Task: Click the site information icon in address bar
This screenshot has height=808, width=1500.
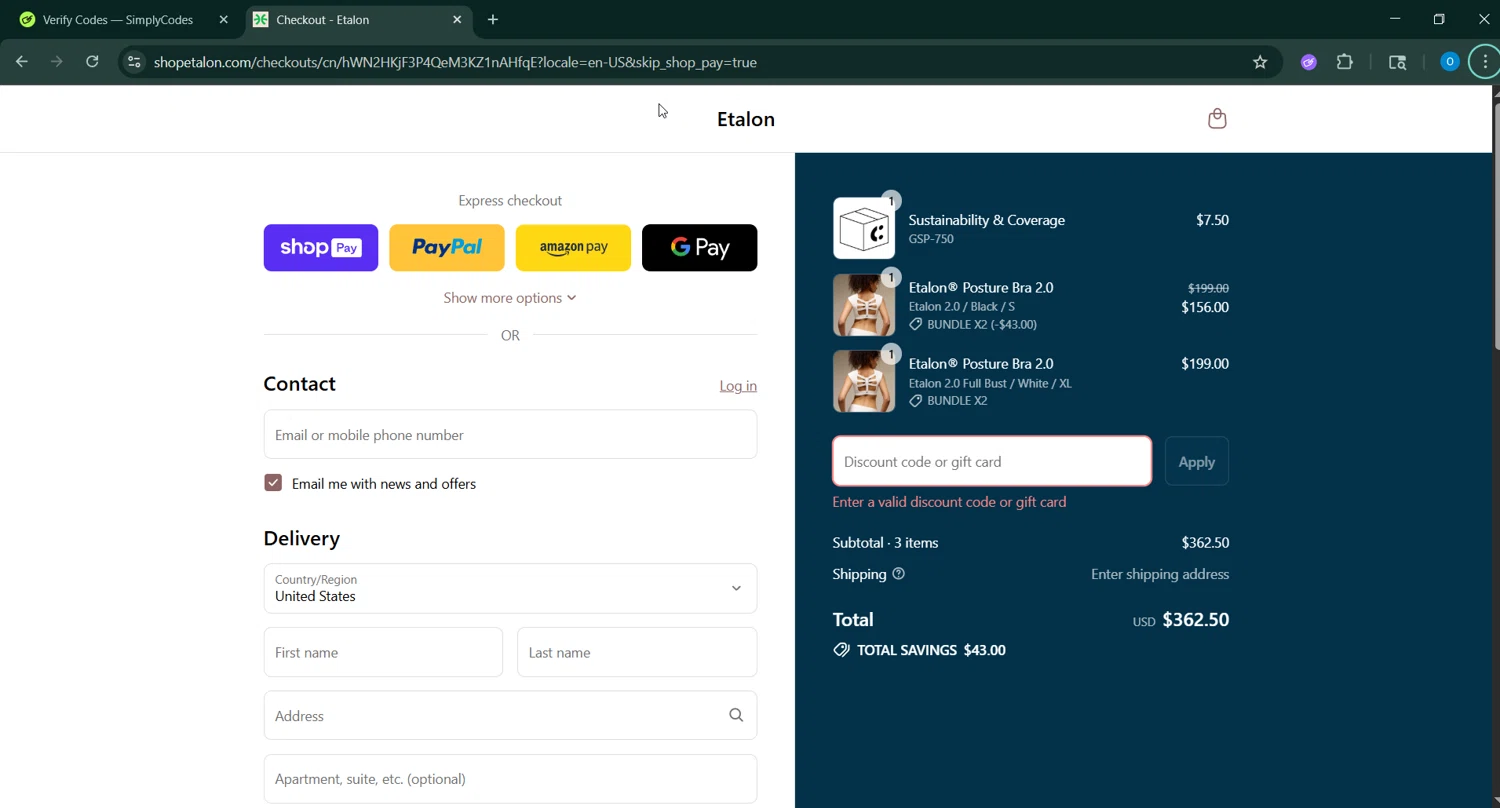Action: click(134, 62)
